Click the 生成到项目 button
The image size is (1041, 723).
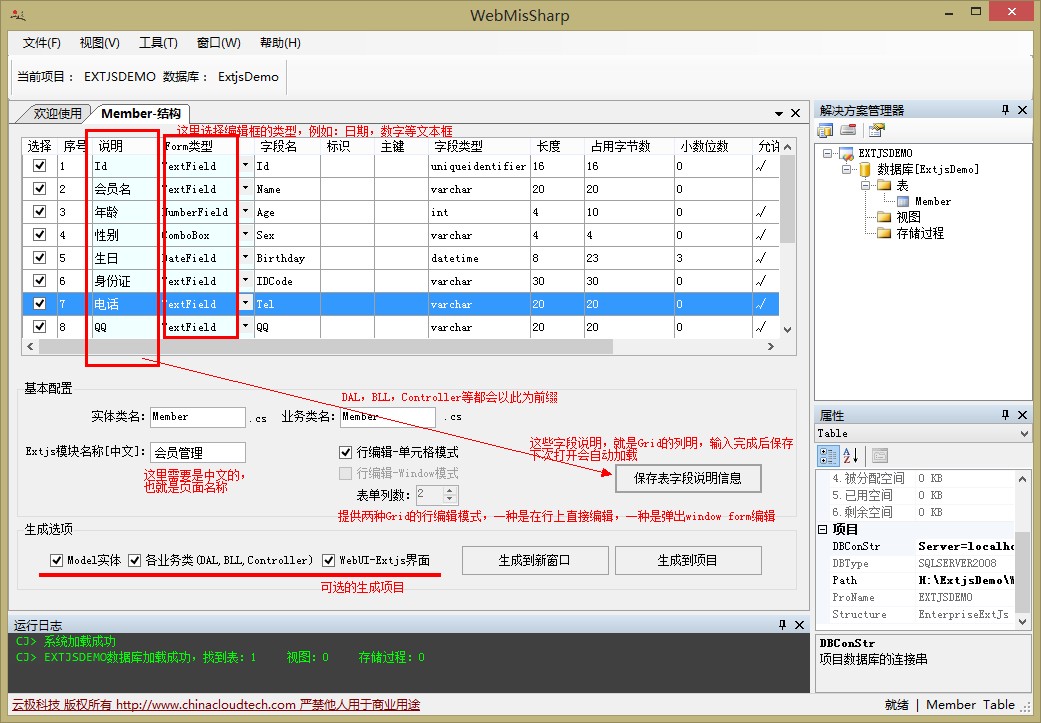687,560
